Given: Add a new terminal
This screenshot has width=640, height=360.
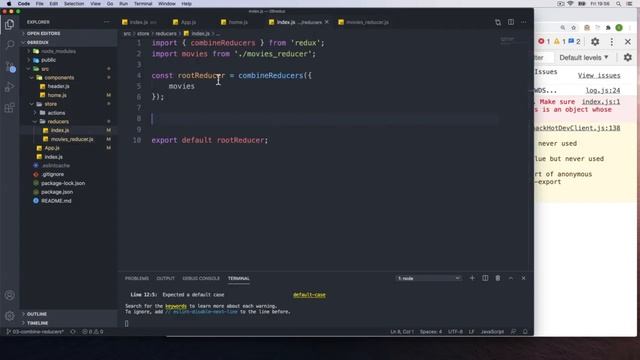Looking at the screenshot, I should point(472,278).
